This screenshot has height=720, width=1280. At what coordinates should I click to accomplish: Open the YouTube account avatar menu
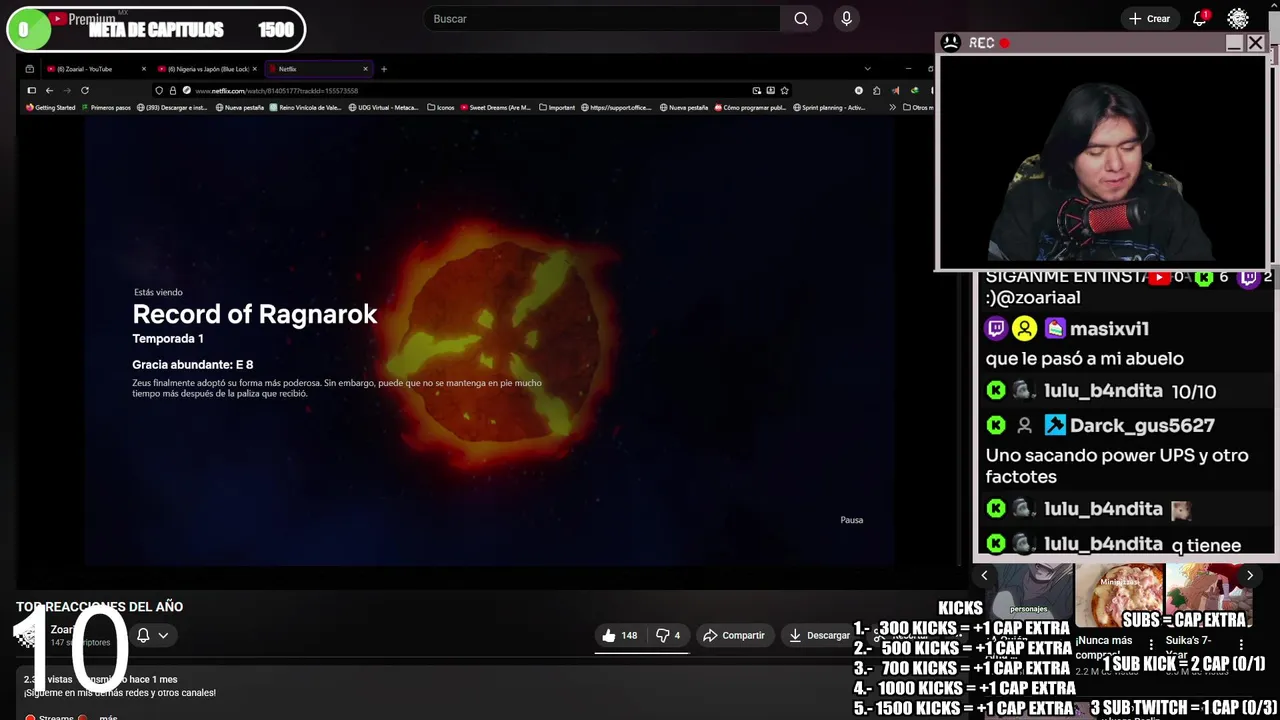click(x=1238, y=19)
